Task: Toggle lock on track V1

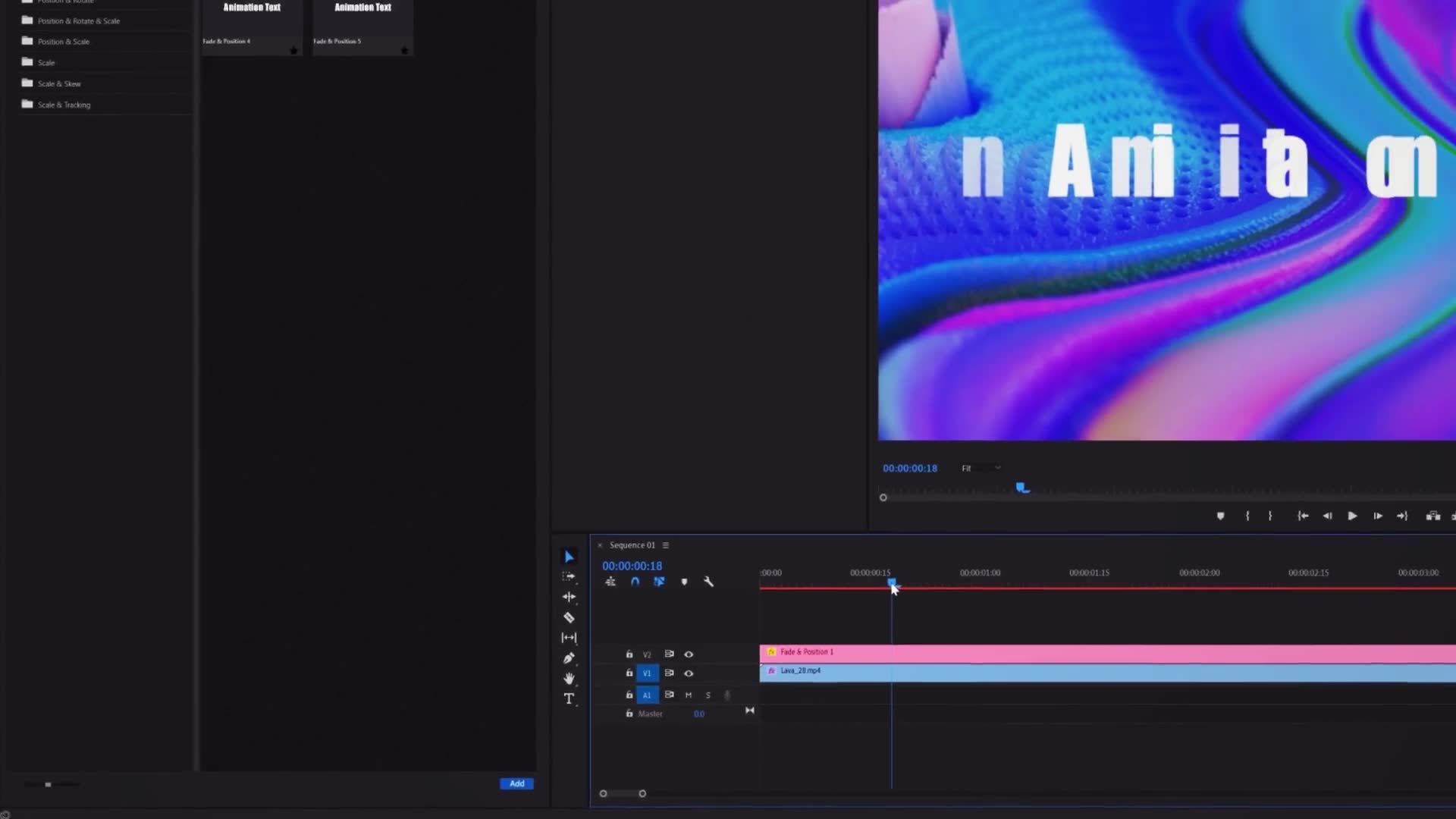Action: click(629, 673)
